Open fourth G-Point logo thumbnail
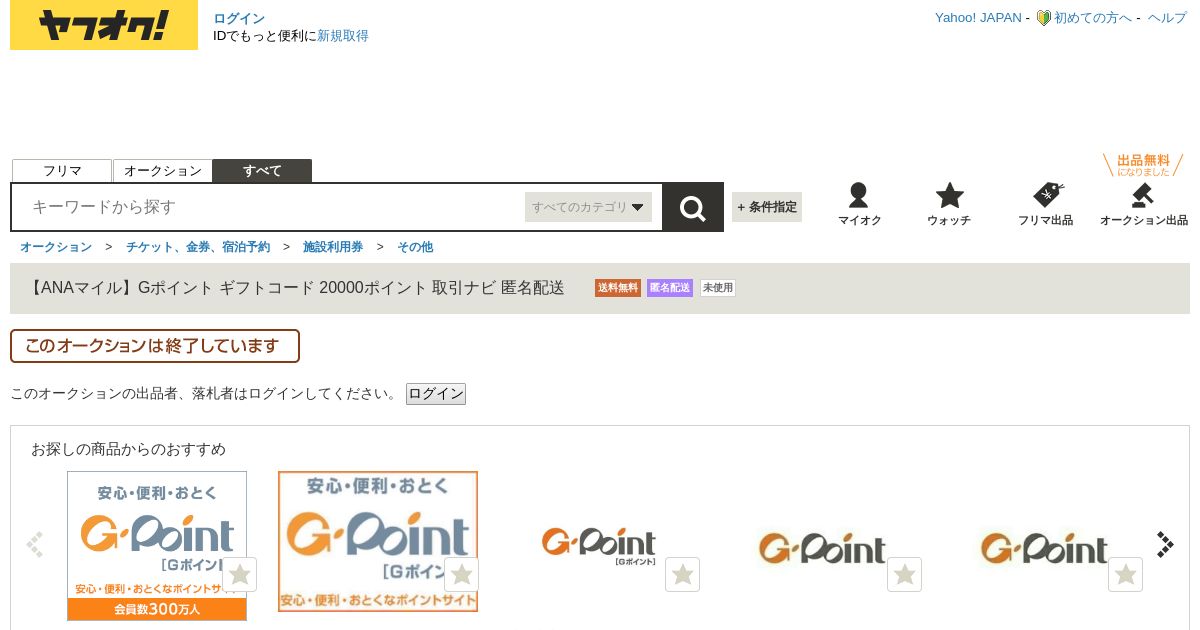The height and width of the screenshot is (630, 1200). point(822,548)
